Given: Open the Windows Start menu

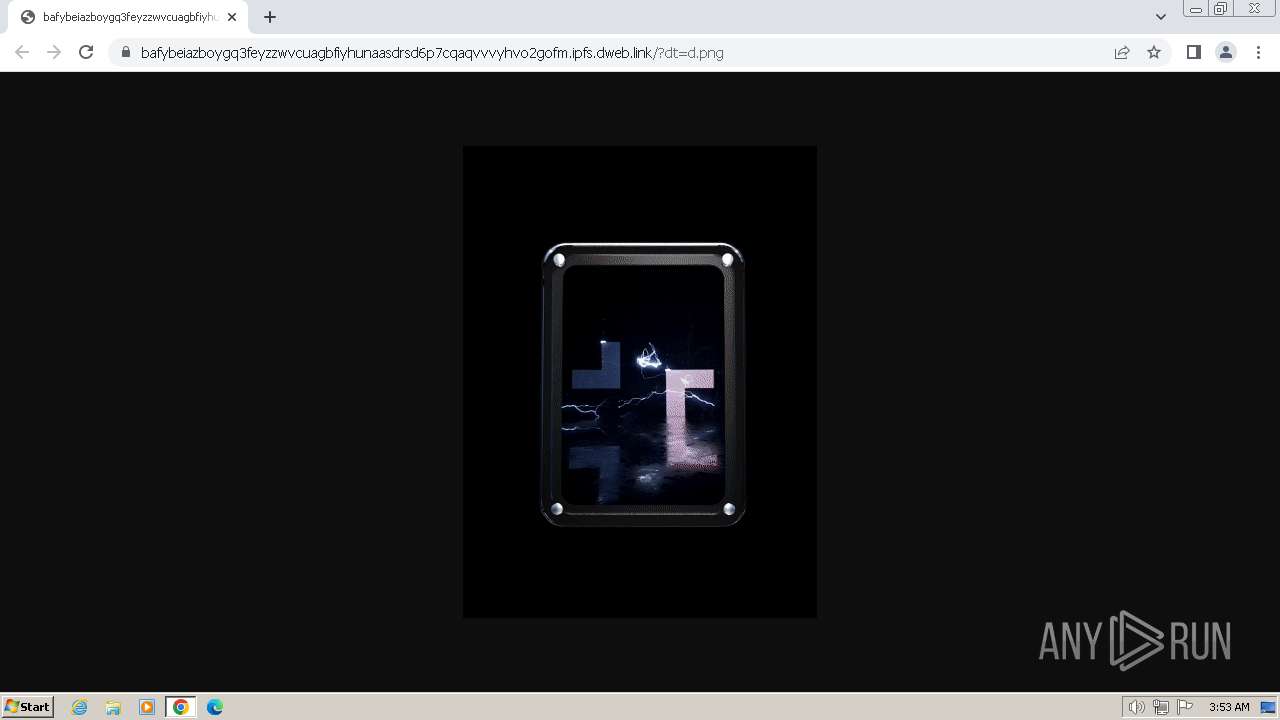Looking at the screenshot, I should pos(28,707).
